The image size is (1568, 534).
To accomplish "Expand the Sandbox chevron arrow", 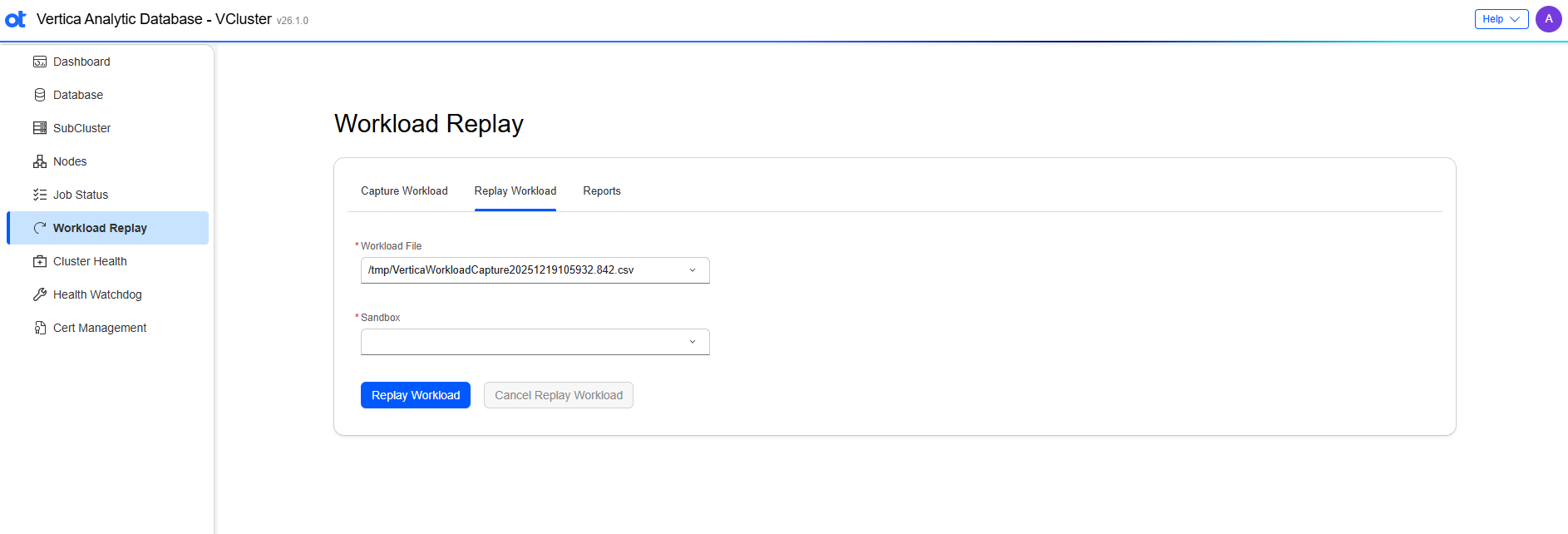I will [x=693, y=342].
